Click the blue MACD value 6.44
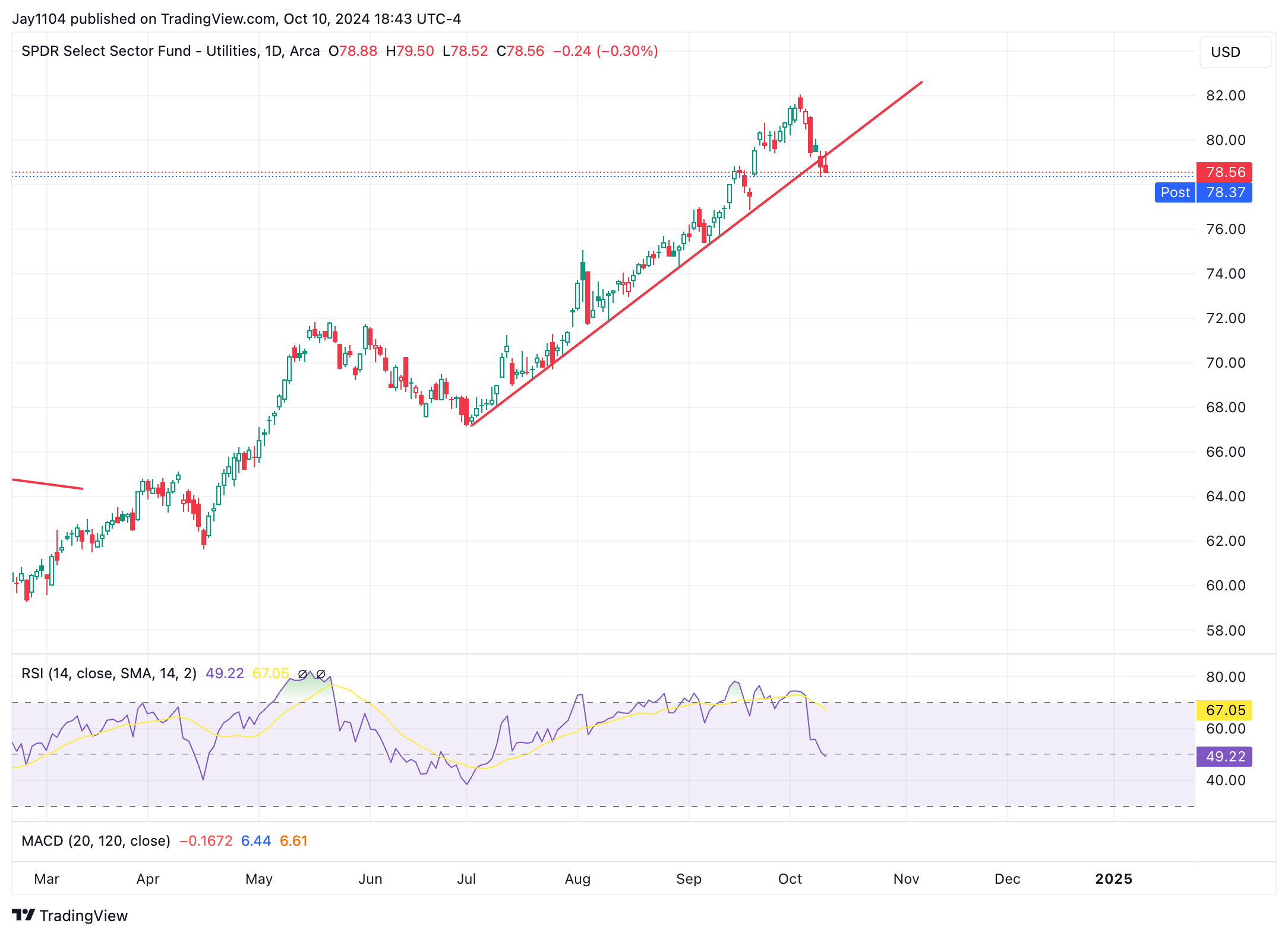This screenshot has width=1288, height=936. point(256,841)
